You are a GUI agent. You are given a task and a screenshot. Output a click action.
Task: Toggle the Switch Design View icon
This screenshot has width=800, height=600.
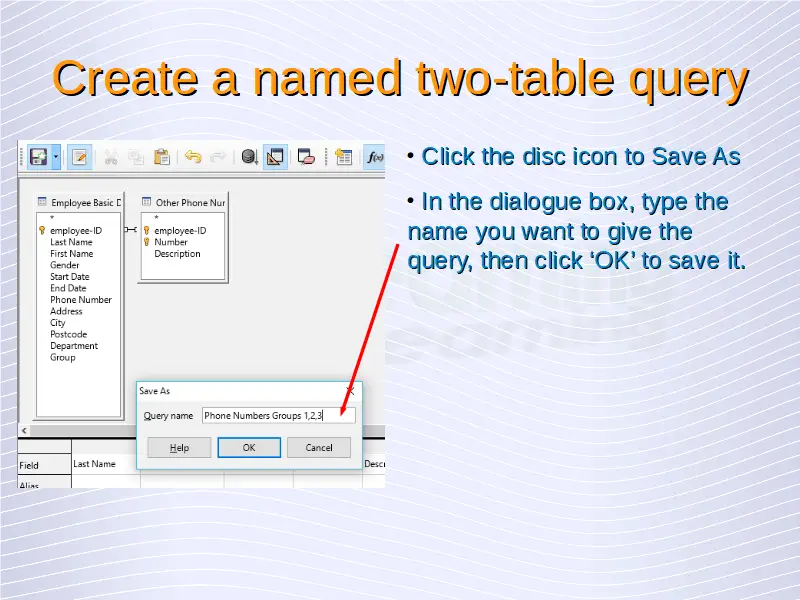pos(275,157)
